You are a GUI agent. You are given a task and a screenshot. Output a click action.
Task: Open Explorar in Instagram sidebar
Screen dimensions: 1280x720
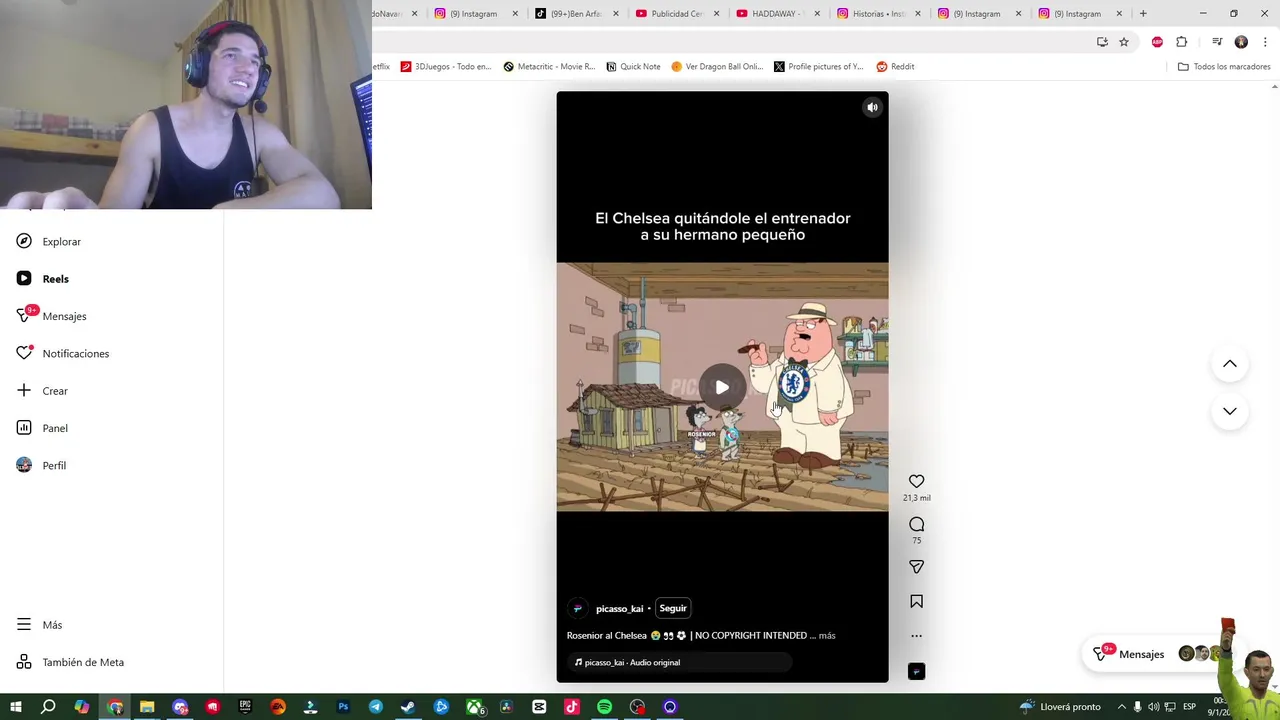tap(48, 241)
